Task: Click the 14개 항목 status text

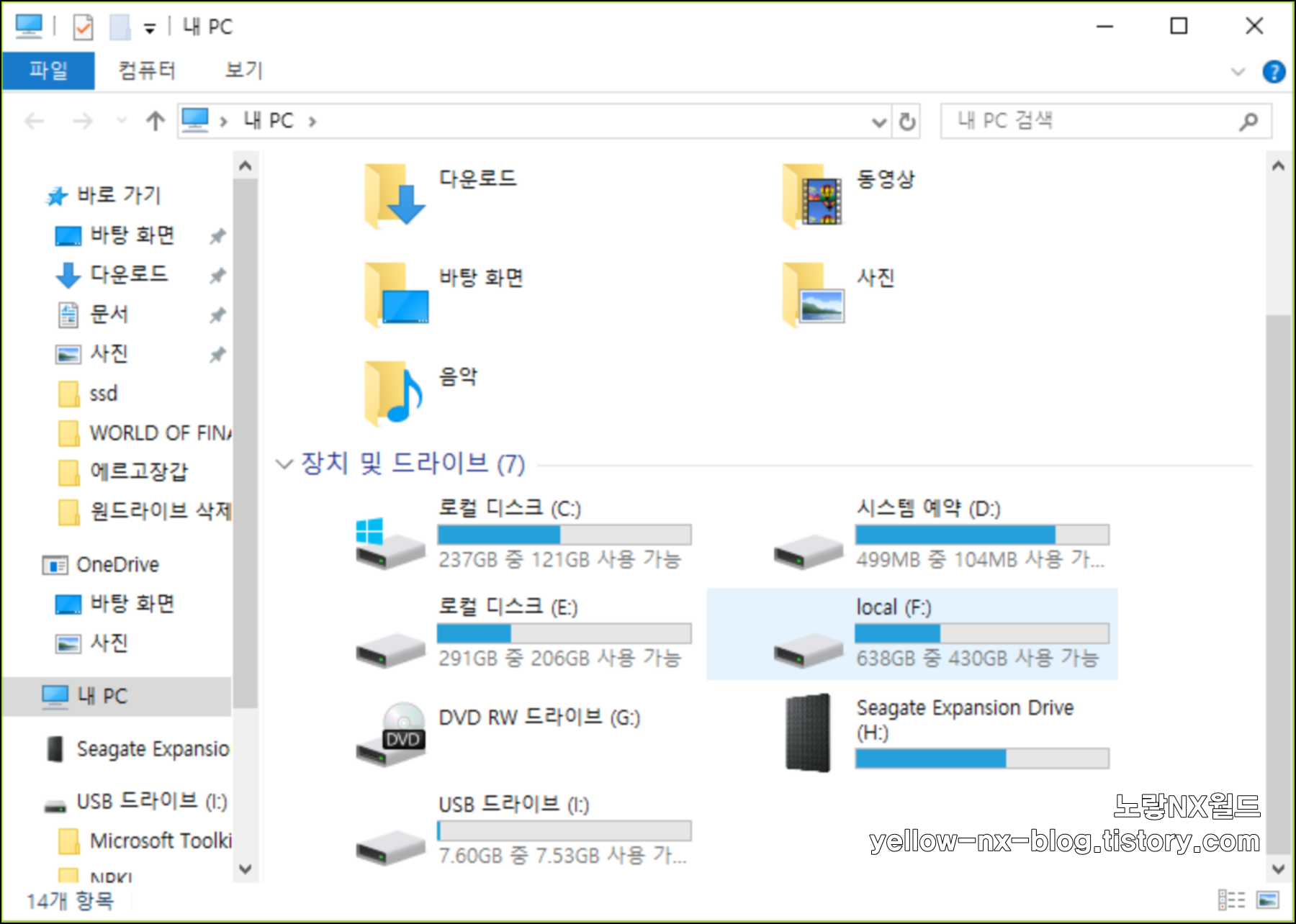Action: 70,900
